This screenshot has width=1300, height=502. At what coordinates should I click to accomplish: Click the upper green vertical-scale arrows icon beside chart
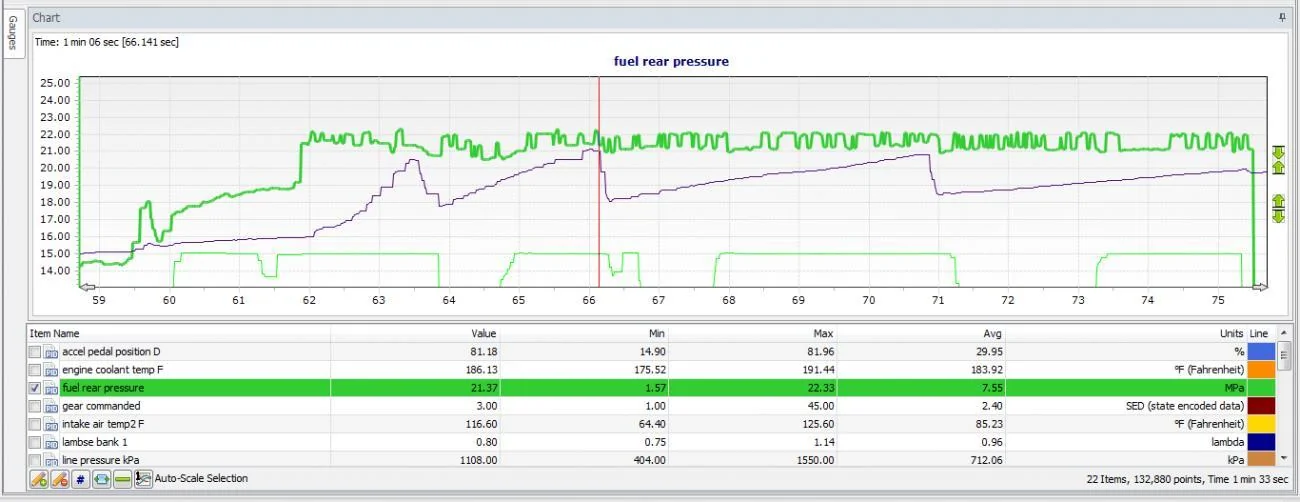coord(1278,159)
